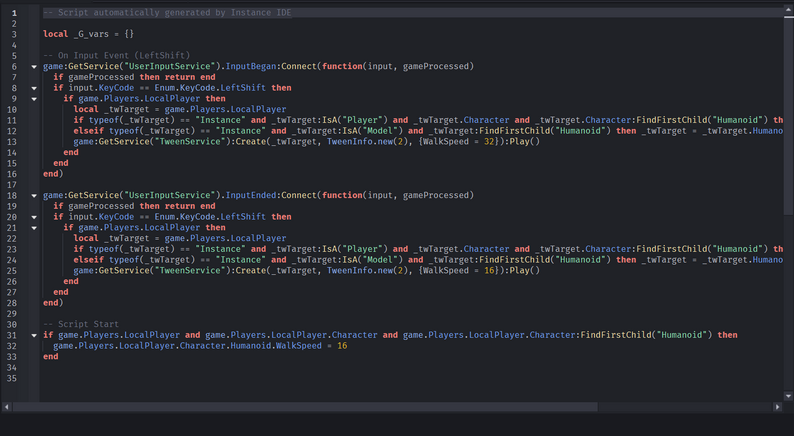Collapse the InputEnded function at line 18
Viewport: 794px width, 436px height.
coord(34,195)
